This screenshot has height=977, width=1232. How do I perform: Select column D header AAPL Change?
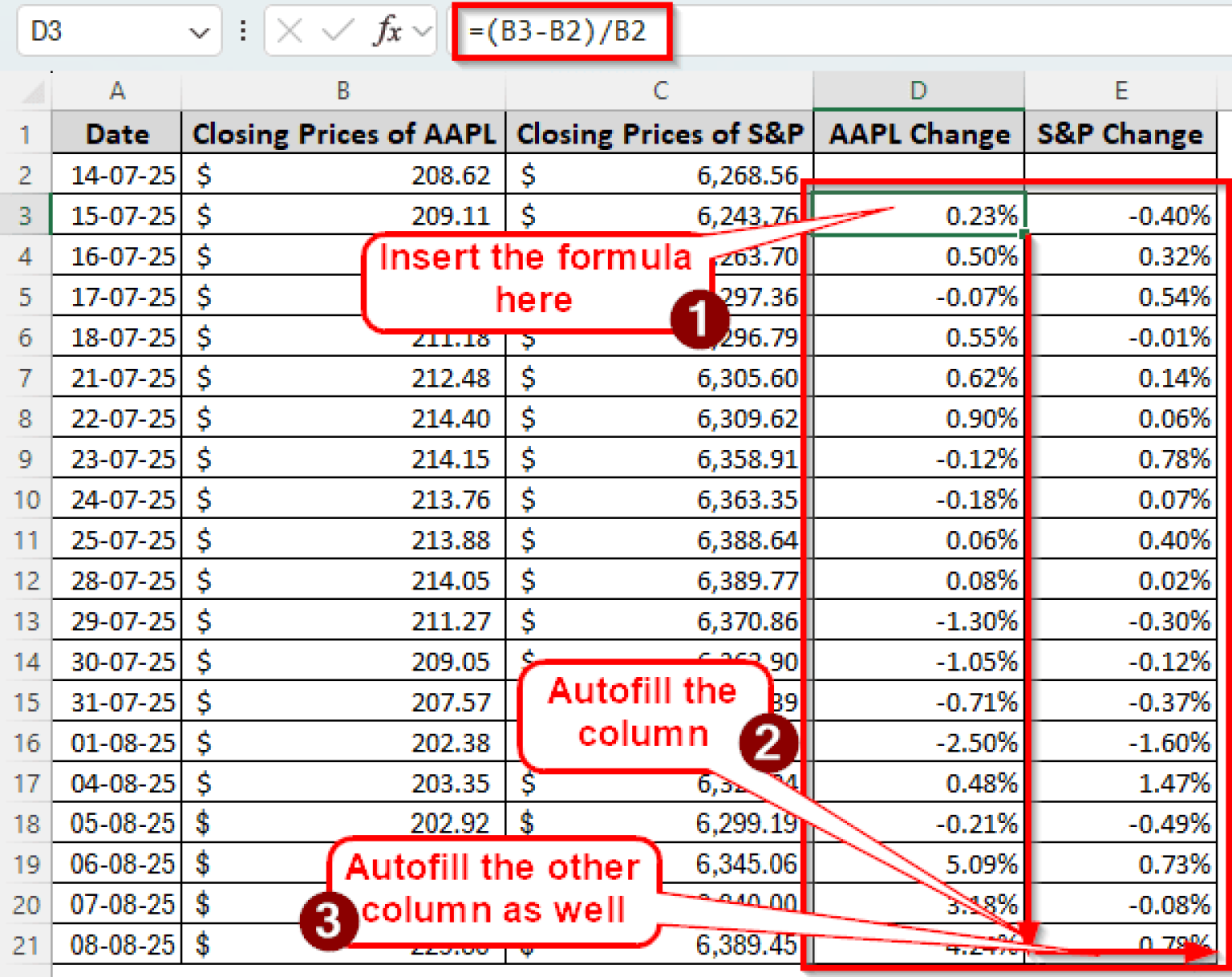[x=918, y=90]
